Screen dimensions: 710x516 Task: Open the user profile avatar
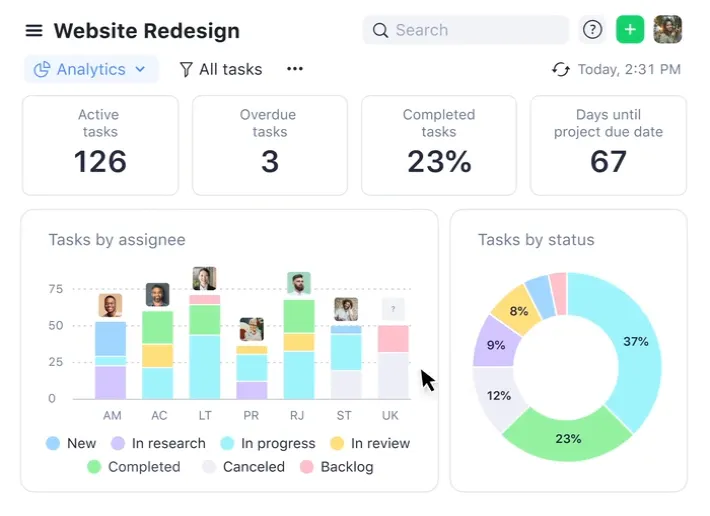[x=667, y=30]
